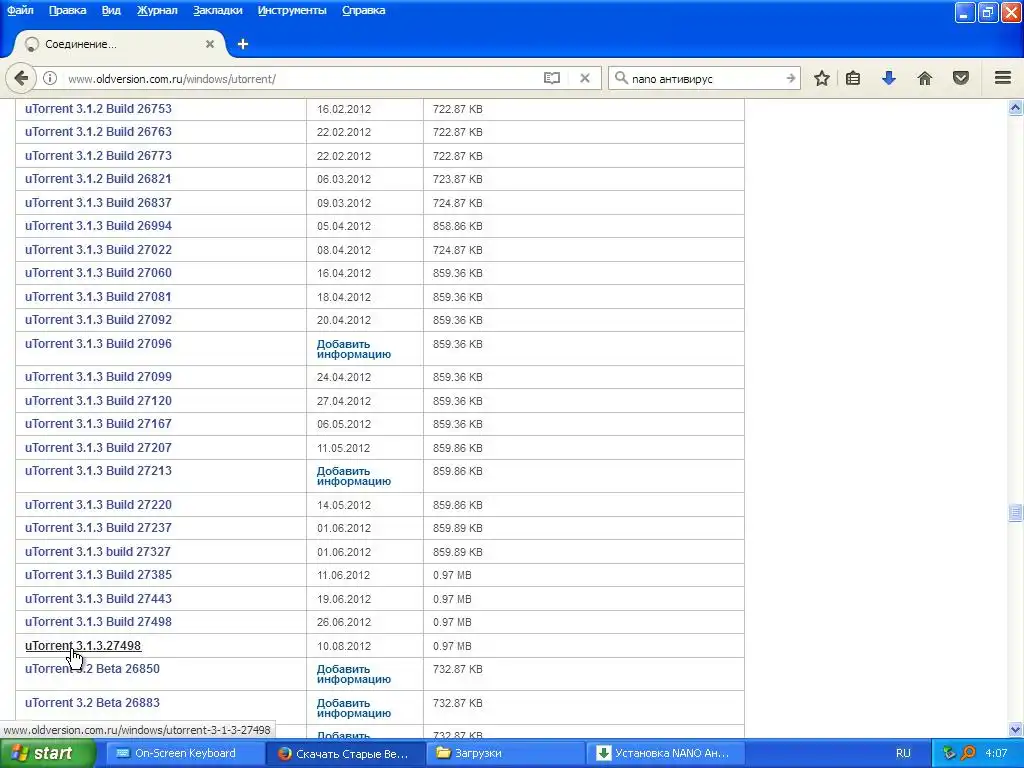Open the Правка menu

(67, 10)
